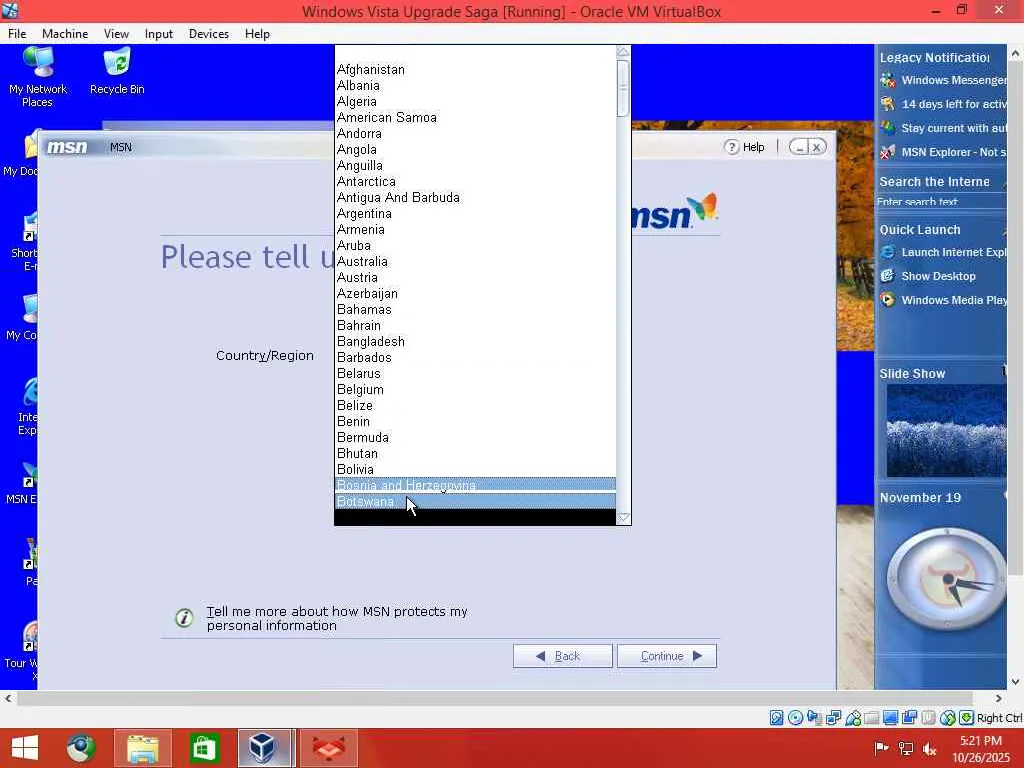Click the audio status icon
This screenshot has width=1024, height=768.
coord(814,718)
